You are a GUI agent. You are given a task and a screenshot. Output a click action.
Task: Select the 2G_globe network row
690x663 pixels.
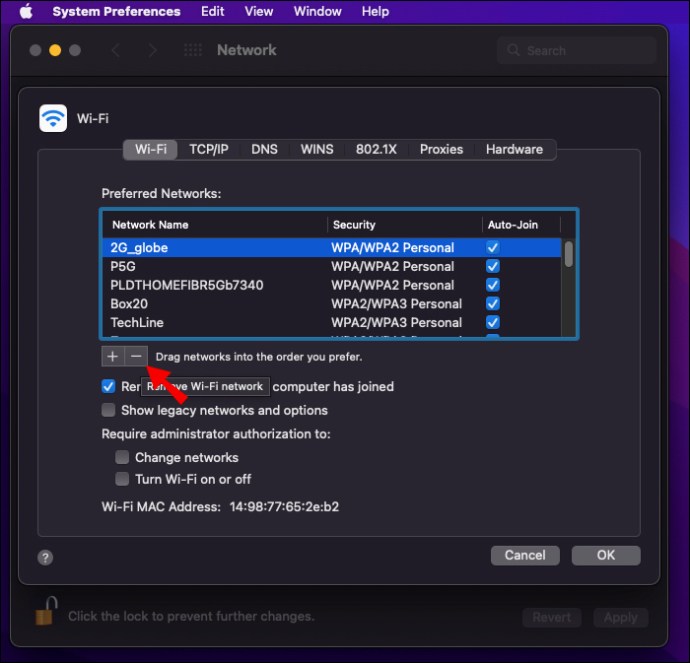(332, 248)
